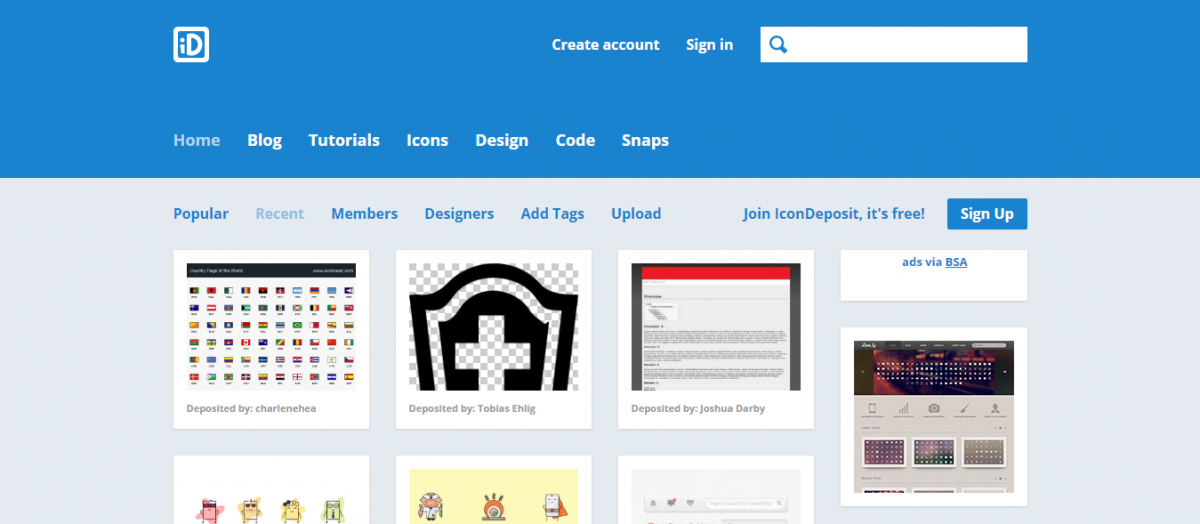Open the Designers tab
The image size is (1200, 524).
coord(459,213)
